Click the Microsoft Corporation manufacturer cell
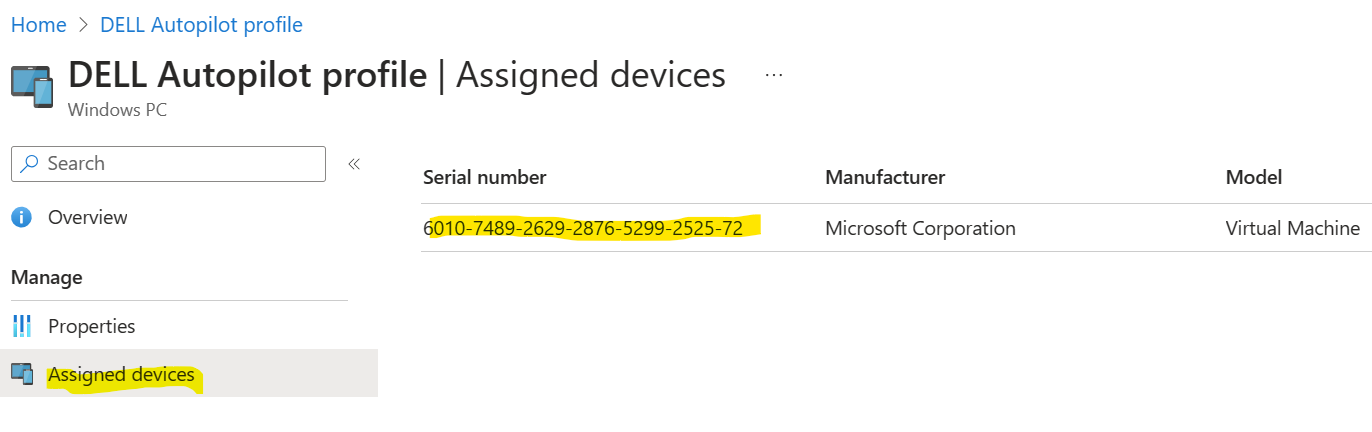The height and width of the screenshot is (432, 1372). coord(920,228)
